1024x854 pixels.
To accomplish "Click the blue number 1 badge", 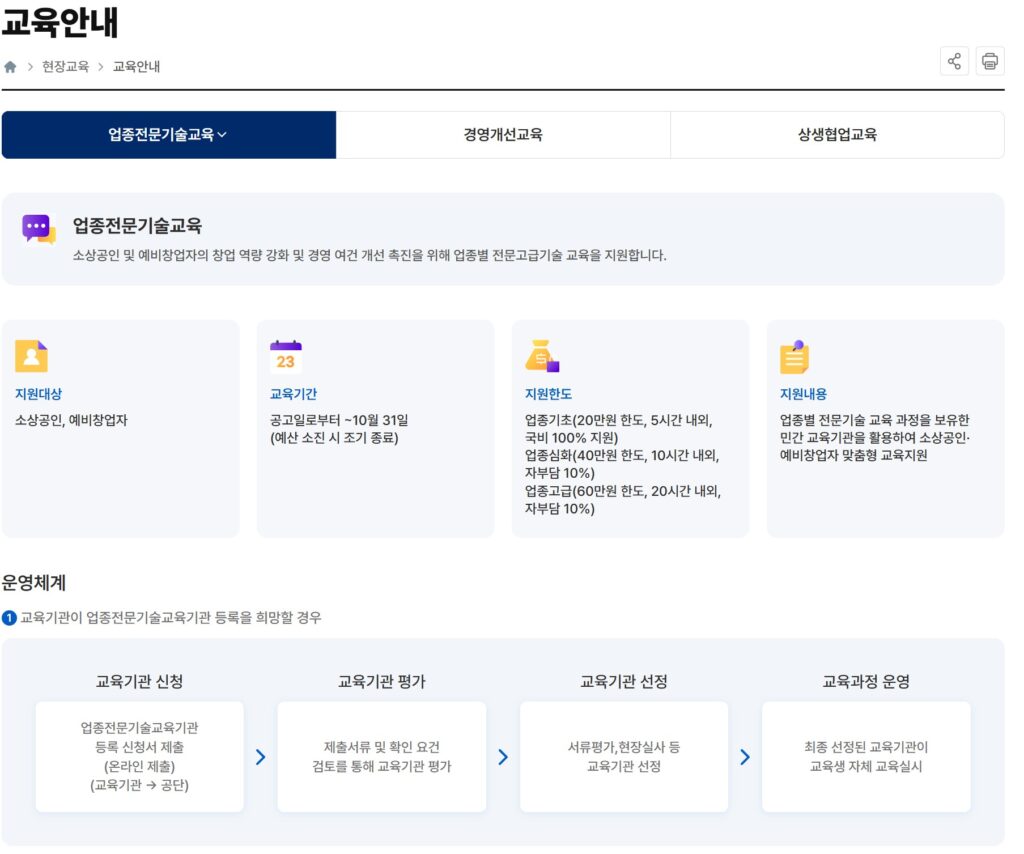I will (x=9, y=618).
